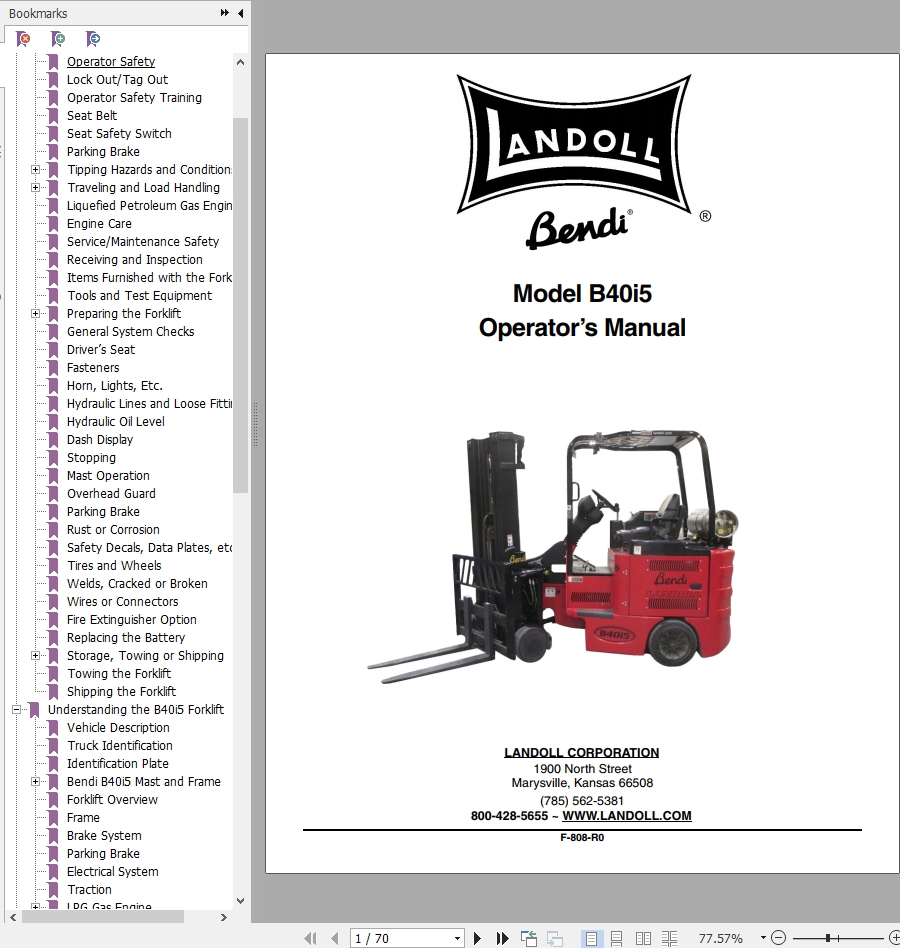This screenshot has width=900, height=948.
Task: Open Tools and Test Equipment bookmark
Action: click(x=139, y=296)
